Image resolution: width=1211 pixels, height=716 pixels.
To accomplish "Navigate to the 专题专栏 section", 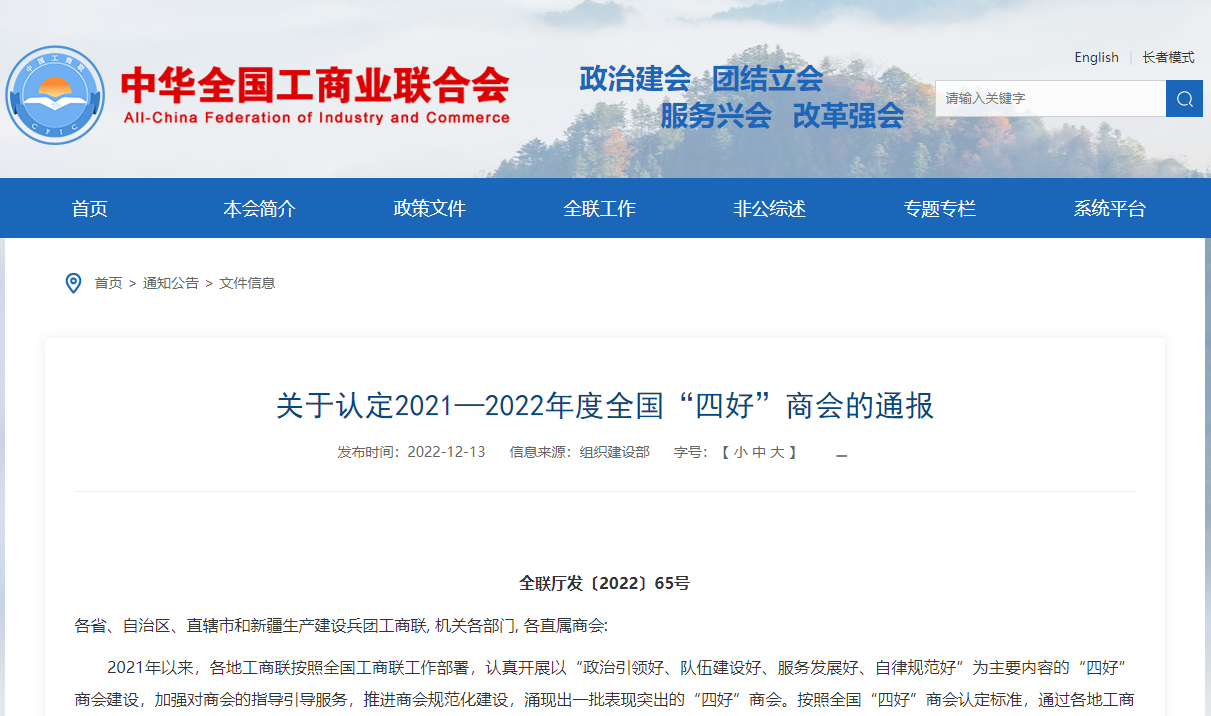I will 939,209.
